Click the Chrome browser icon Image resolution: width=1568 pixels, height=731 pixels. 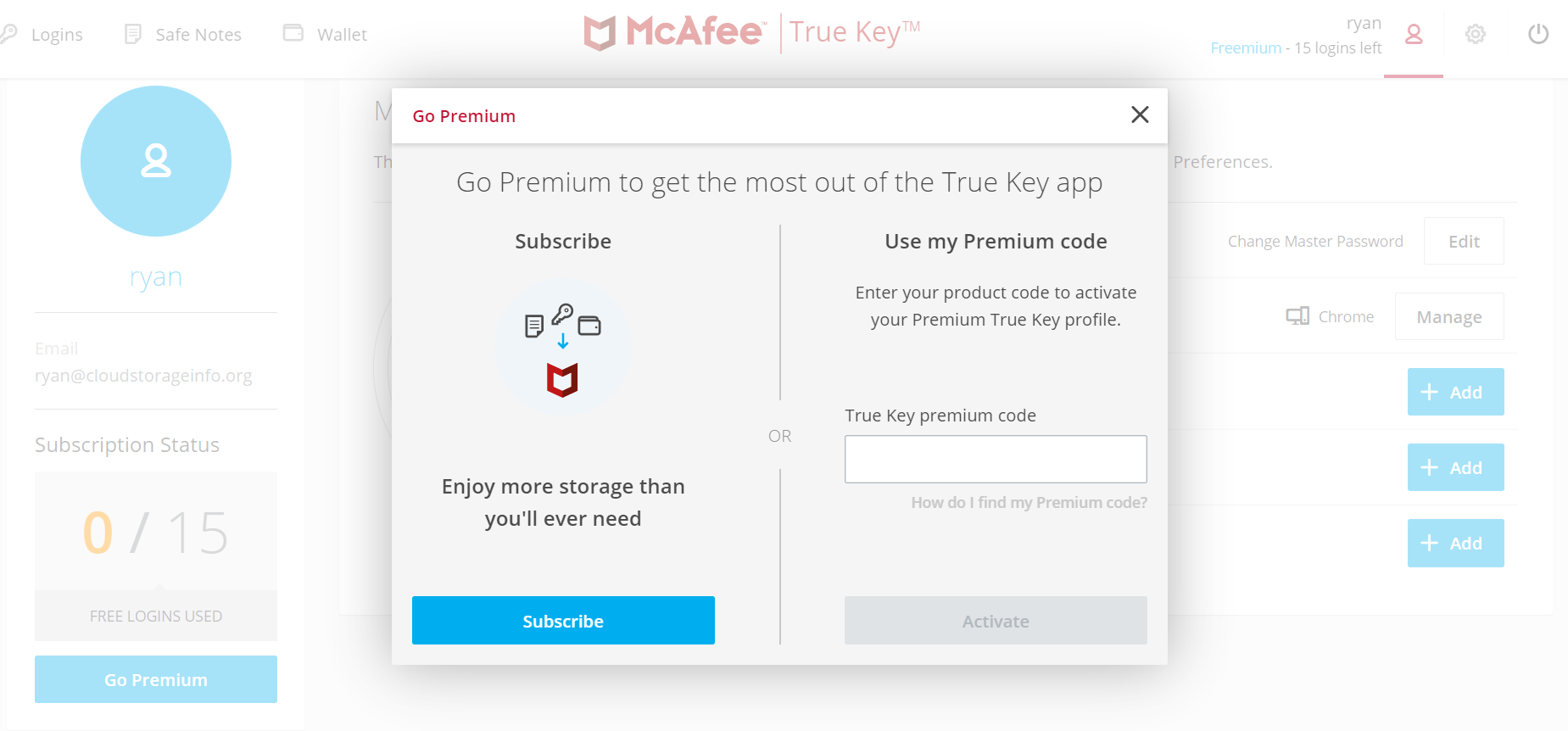[1297, 315]
